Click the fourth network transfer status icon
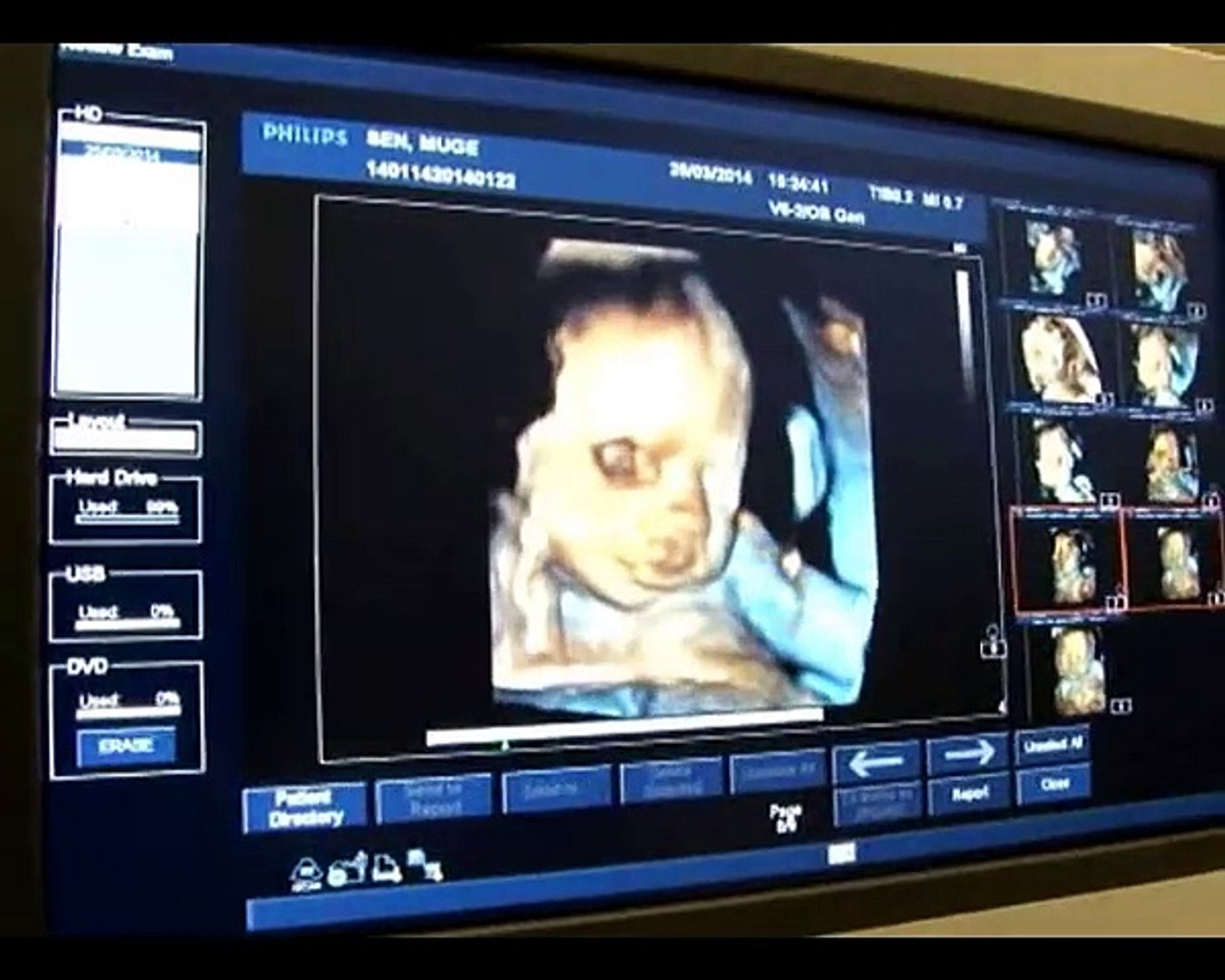Image resolution: width=1225 pixels, height=980 pixels. [x=425, y=864]
